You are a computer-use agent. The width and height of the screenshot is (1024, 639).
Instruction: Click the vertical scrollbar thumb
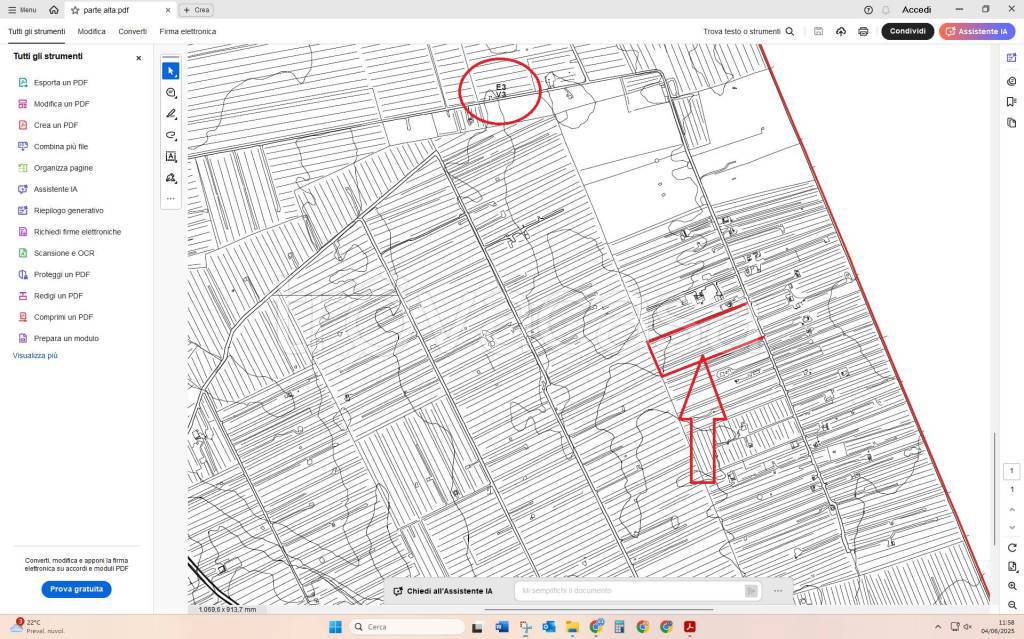995,489
